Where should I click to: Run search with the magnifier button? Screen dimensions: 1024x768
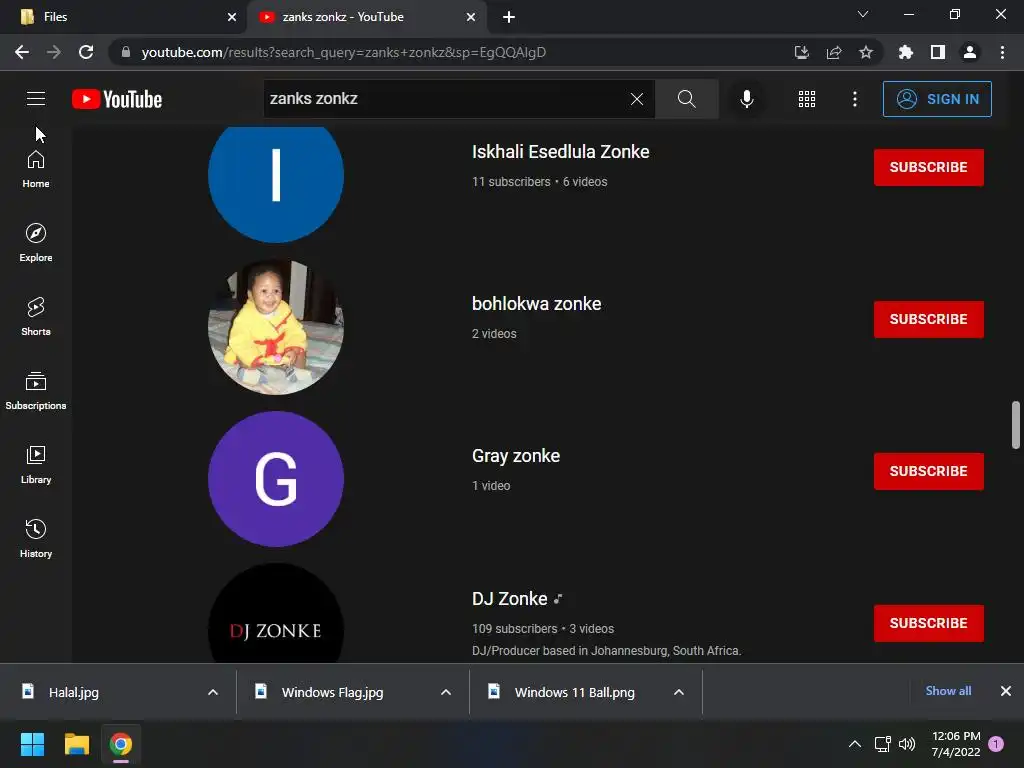[686, 99]
